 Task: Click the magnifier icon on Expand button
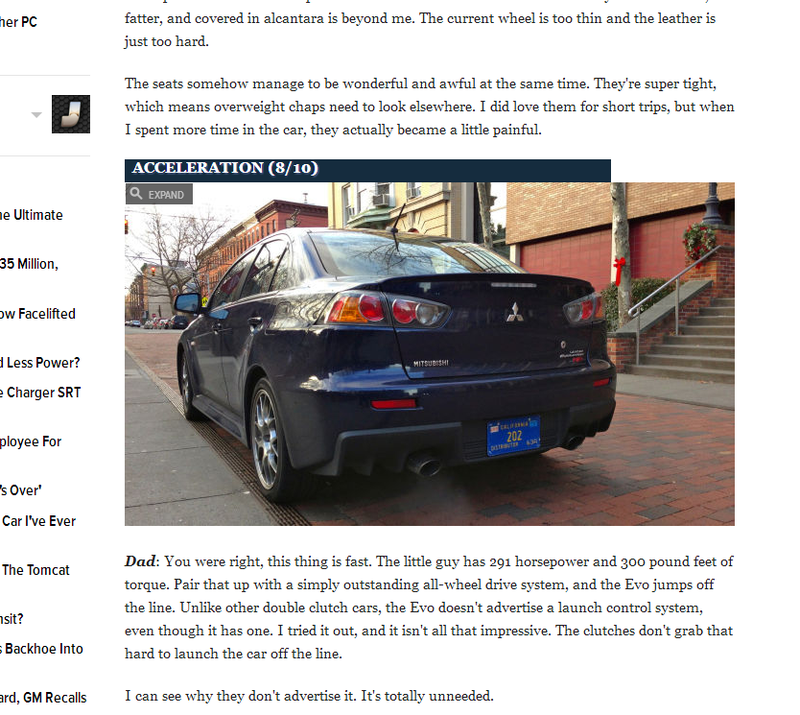(136, 193)
